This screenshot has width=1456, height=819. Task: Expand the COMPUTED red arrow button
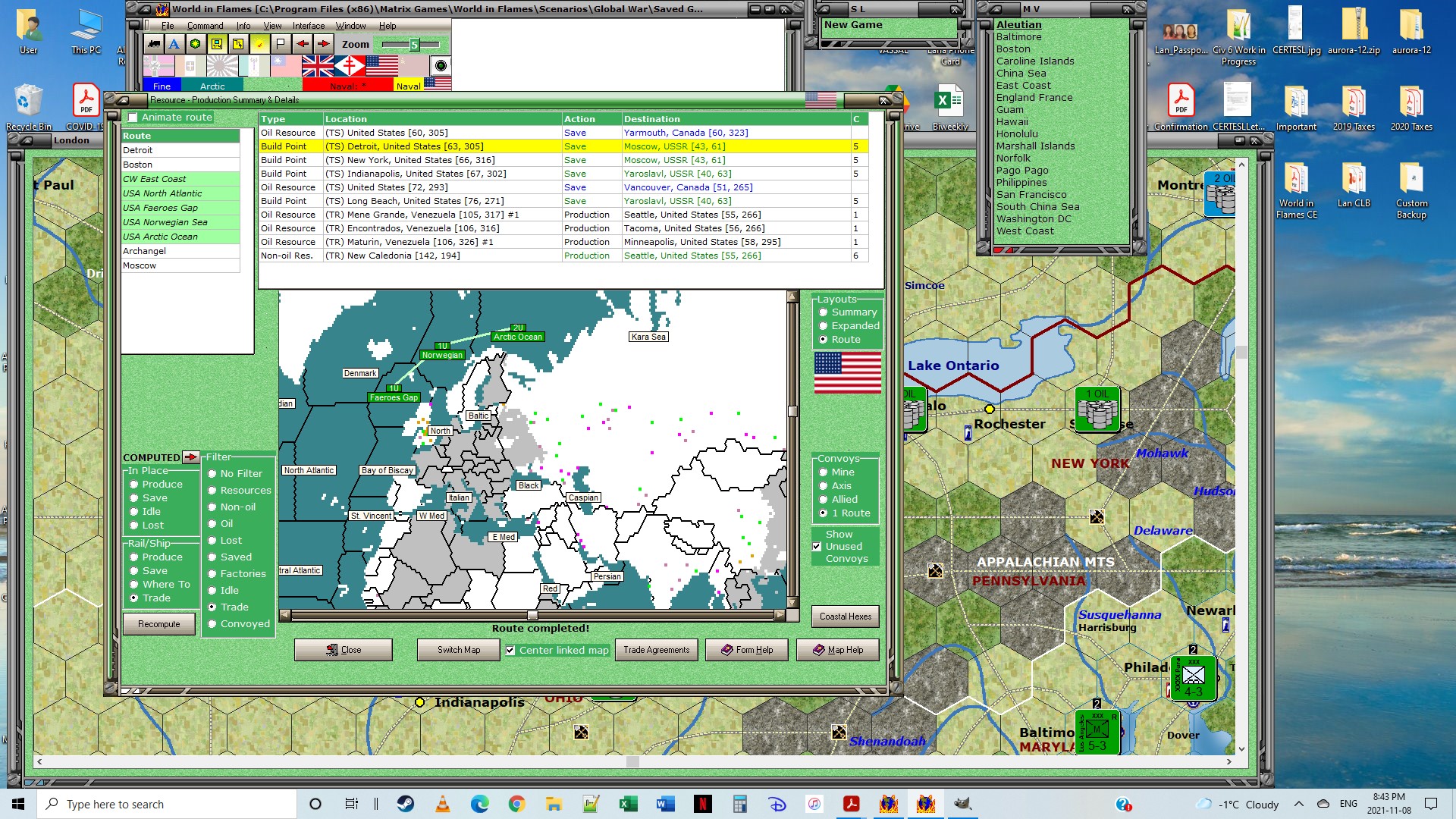coord(191,457)
